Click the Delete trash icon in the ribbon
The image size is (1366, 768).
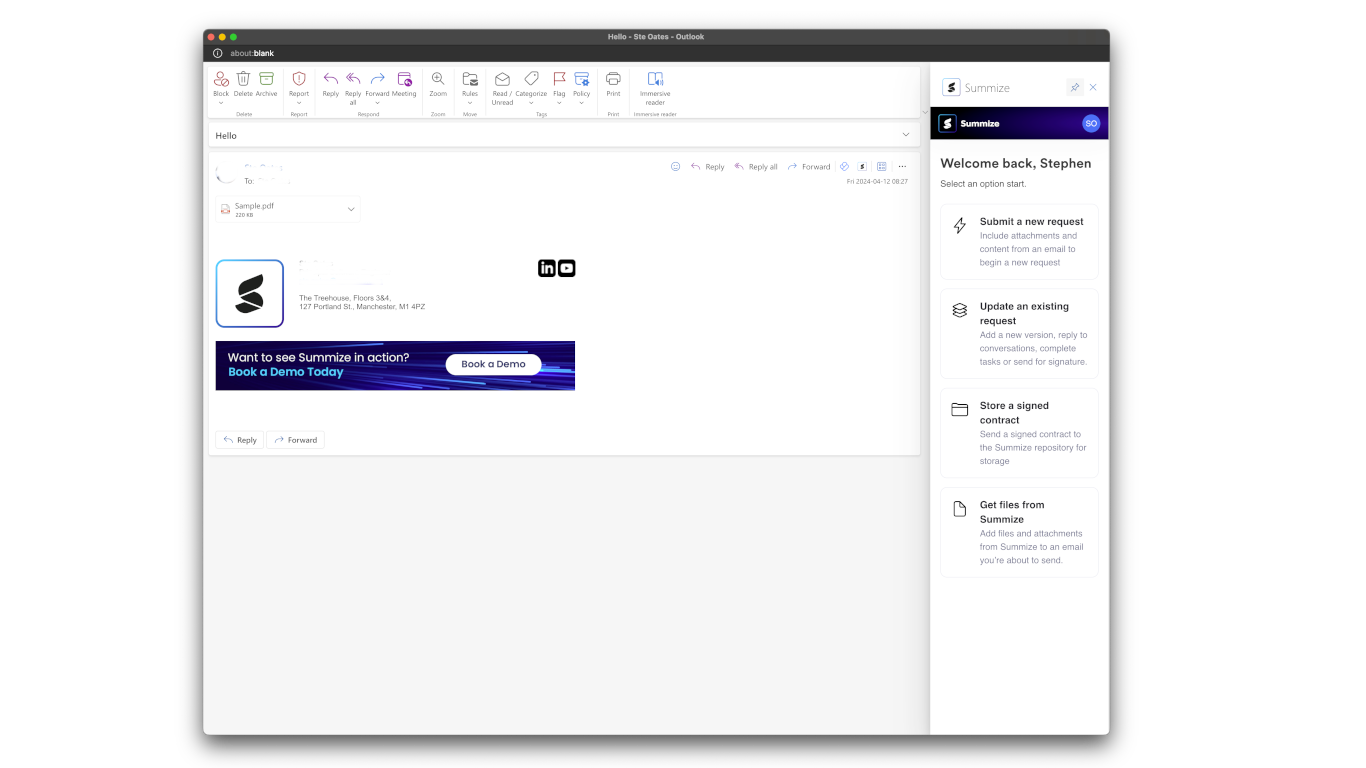(243, 79)
